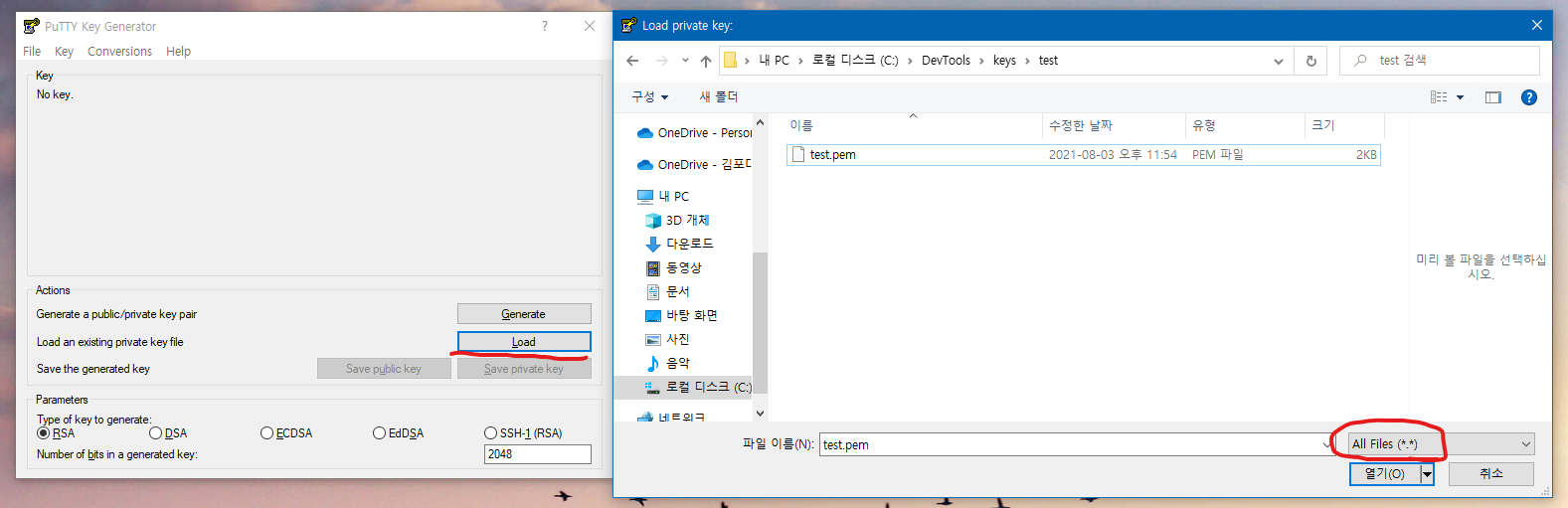Select OneDrive - Personal in sidebar
This screenshot has height=508, width=1568.
click(694, 132)
